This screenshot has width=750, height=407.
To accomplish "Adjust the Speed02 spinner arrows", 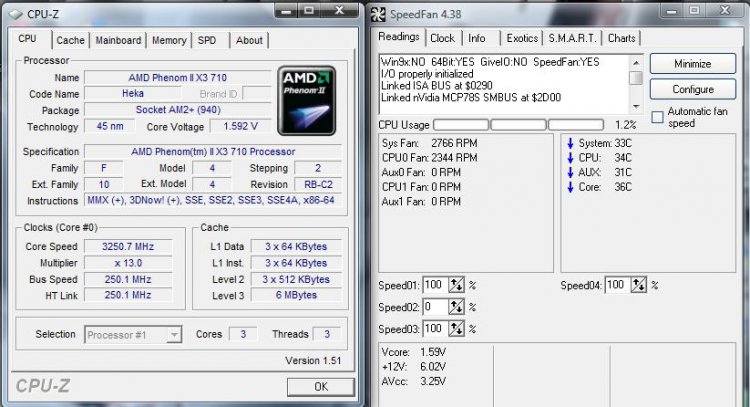I will pyautogui.click(x=456, y=307).
